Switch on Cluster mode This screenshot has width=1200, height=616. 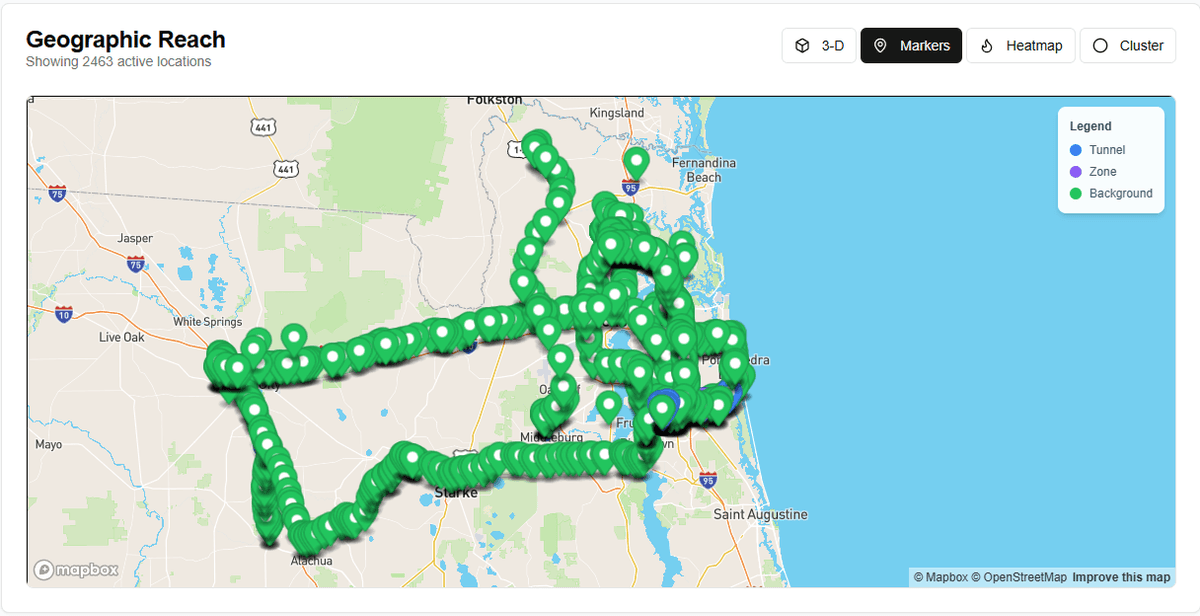1128,45
